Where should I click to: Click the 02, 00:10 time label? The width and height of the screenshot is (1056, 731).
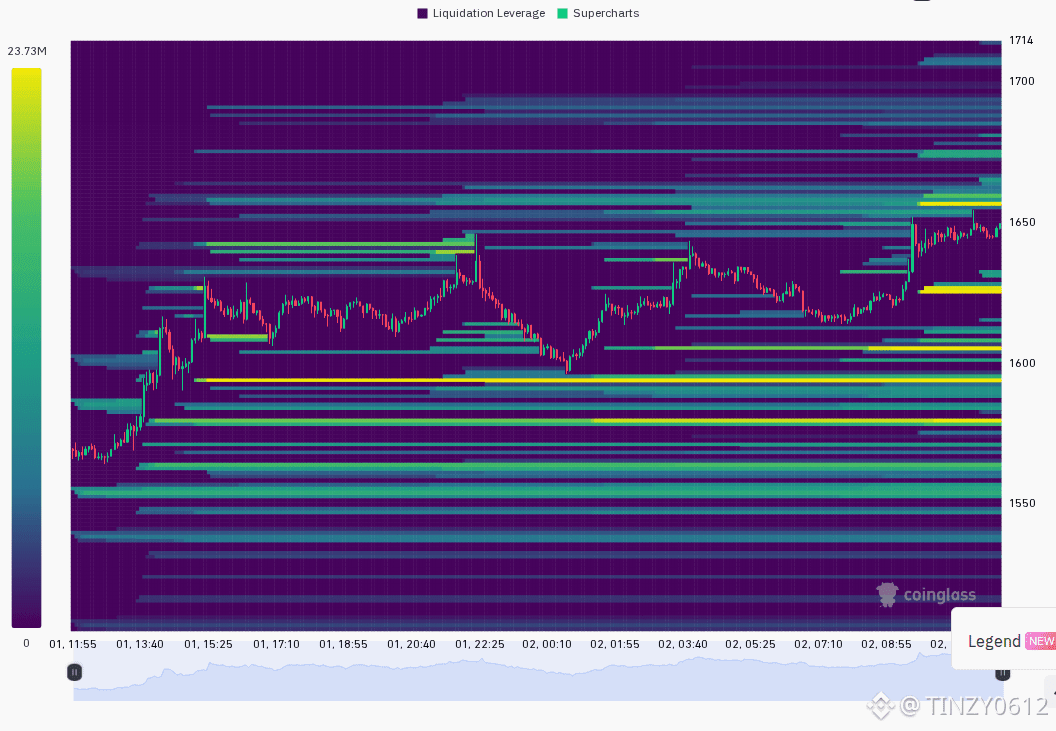(547, 644)
